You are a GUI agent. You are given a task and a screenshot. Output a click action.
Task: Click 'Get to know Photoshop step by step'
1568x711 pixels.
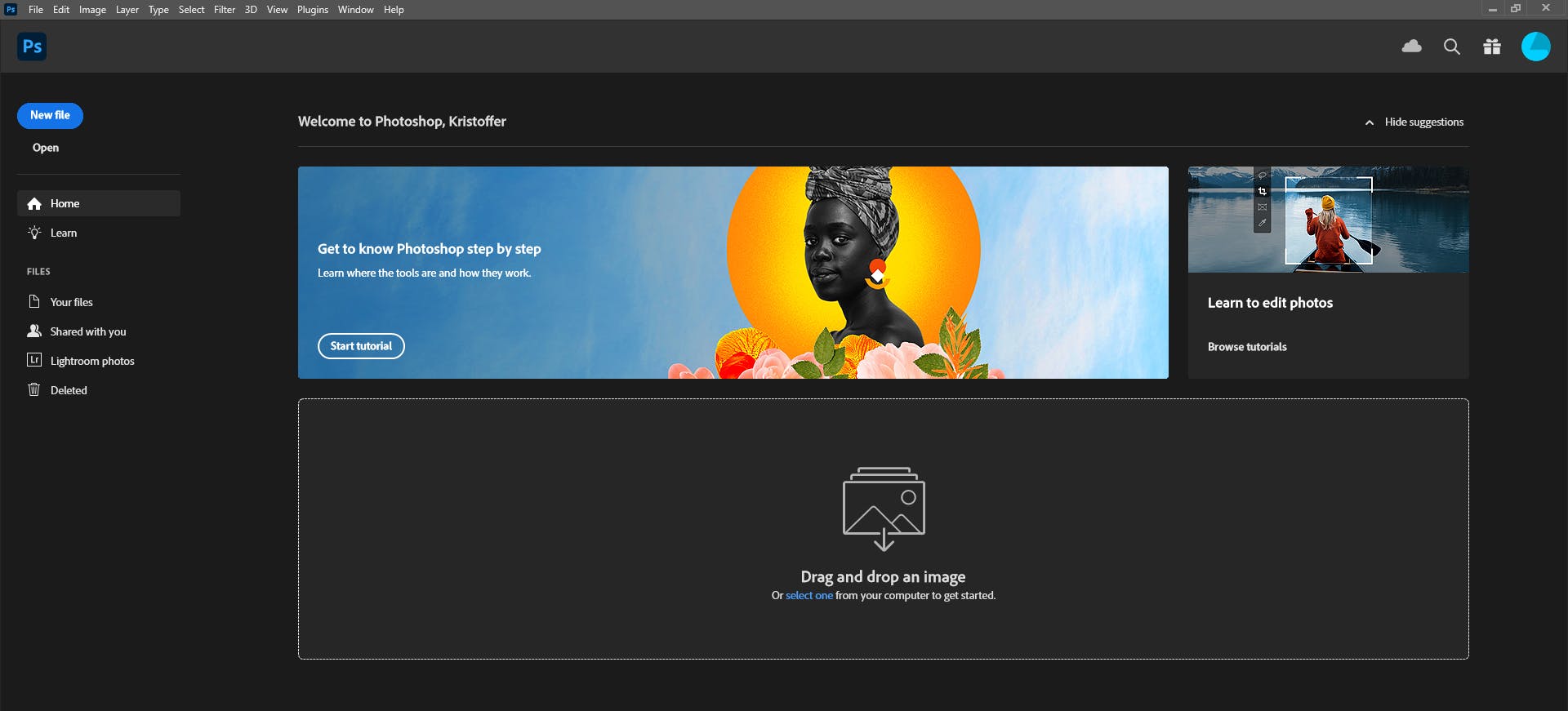coord(429,249)
